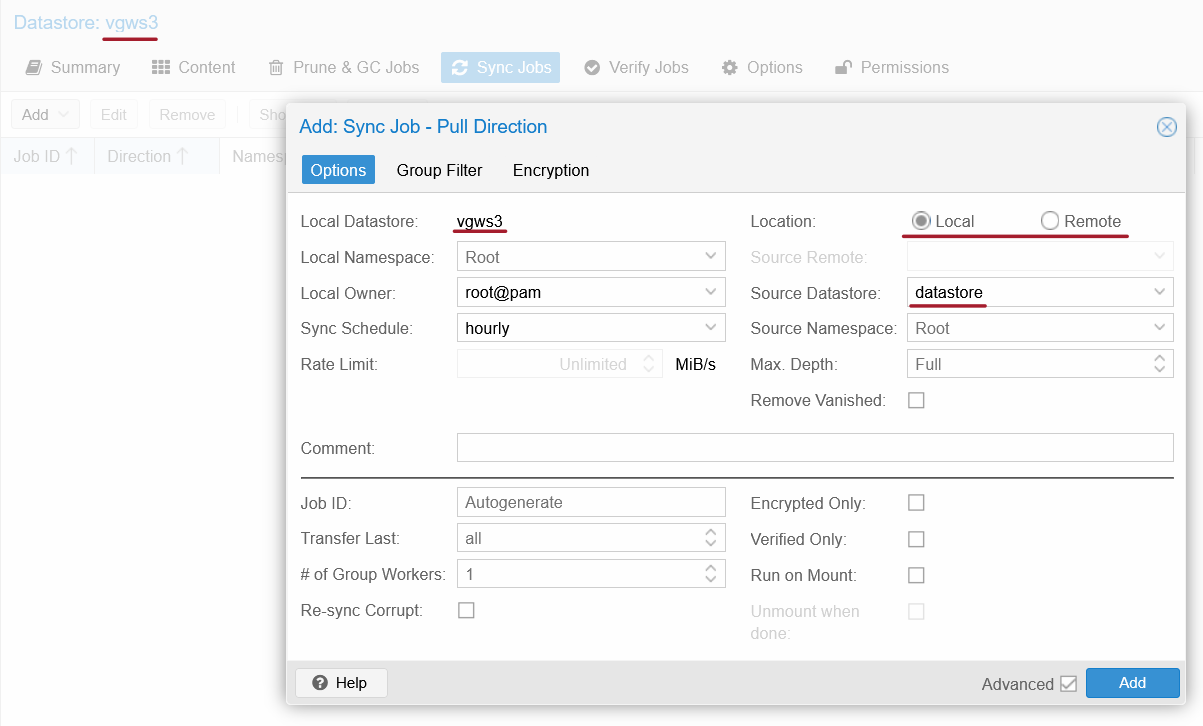Uncheck the Advanced checkbox

1068,684
